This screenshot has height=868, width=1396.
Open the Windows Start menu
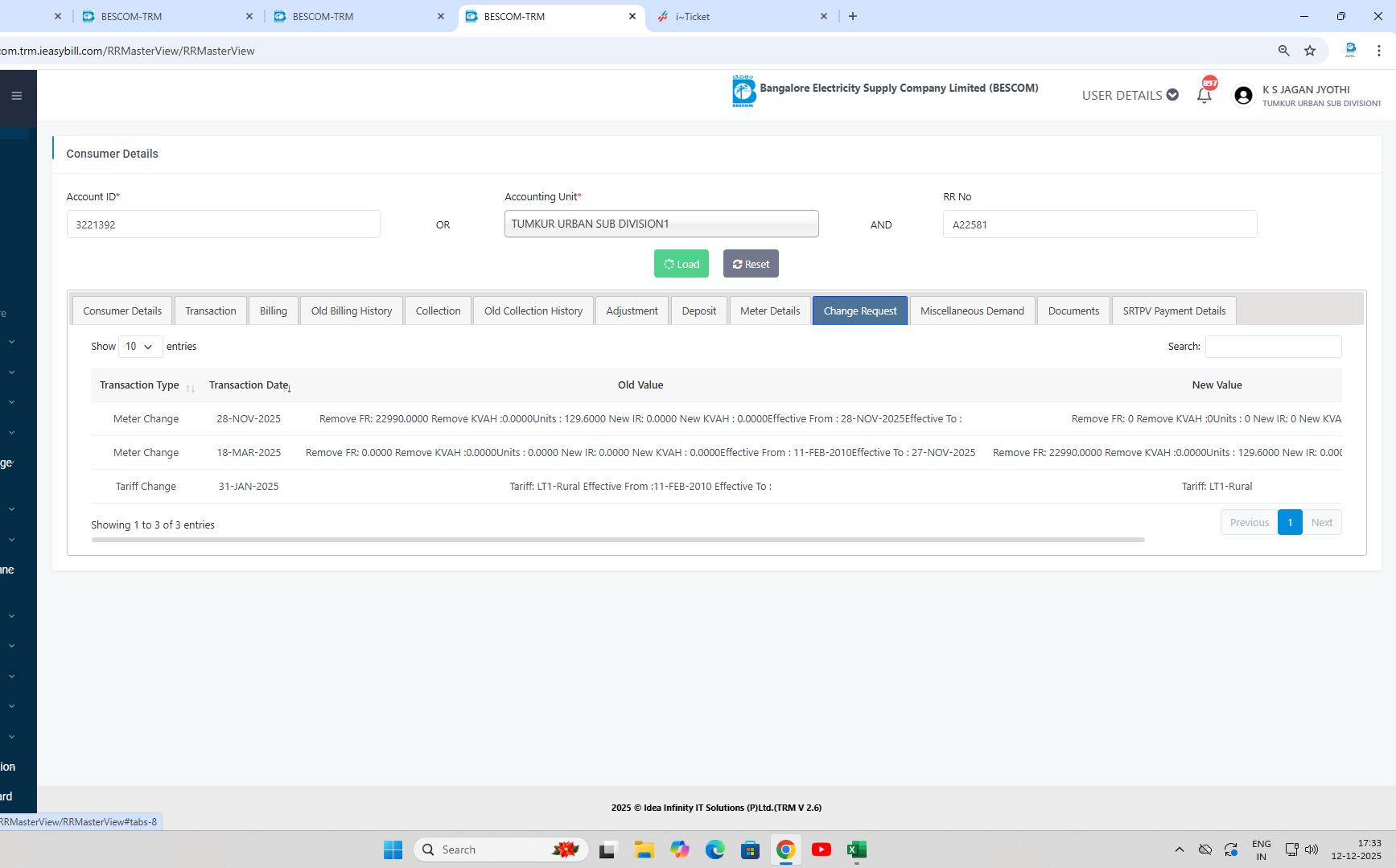pos(393,849)
